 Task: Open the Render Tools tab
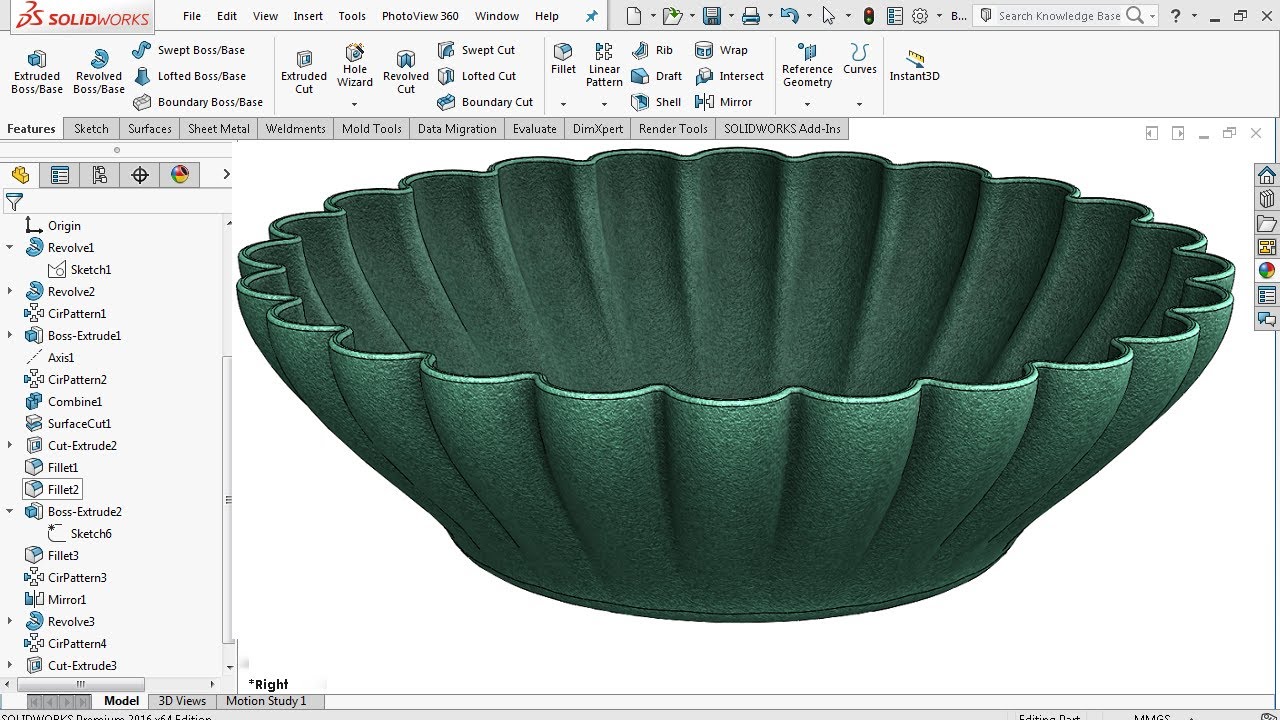pos(673,129)
